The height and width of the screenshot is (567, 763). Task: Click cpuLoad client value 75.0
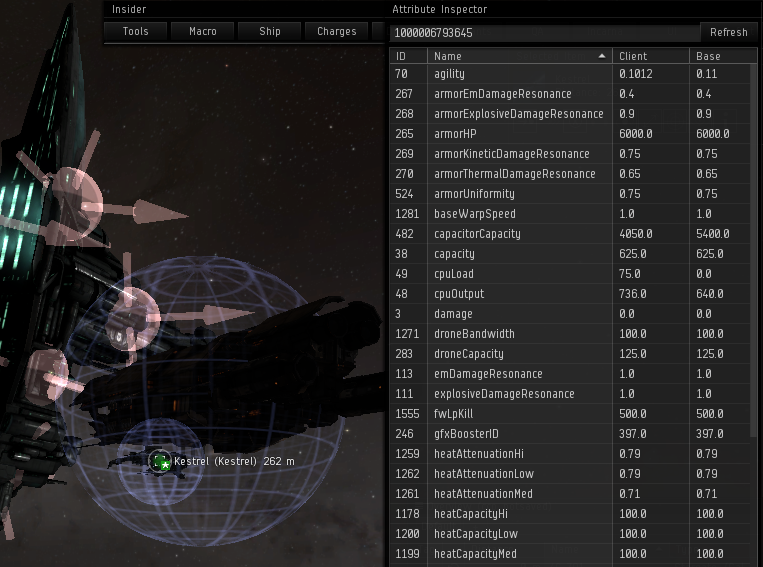click(x=630, y=274)
